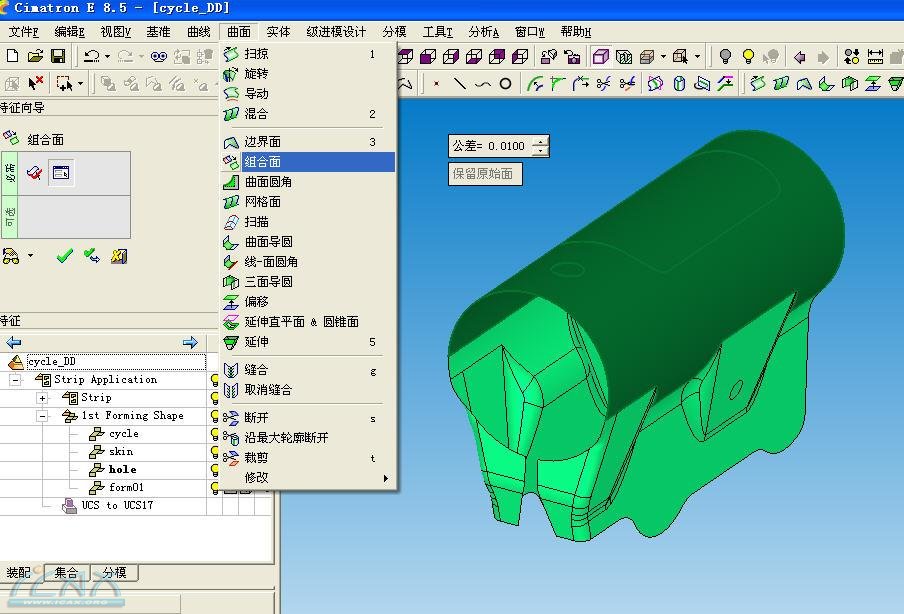The width and height of the screenshot is (904, 614).
Task: Open an existing file with the folder icon
Action: [x=36, y=57]
